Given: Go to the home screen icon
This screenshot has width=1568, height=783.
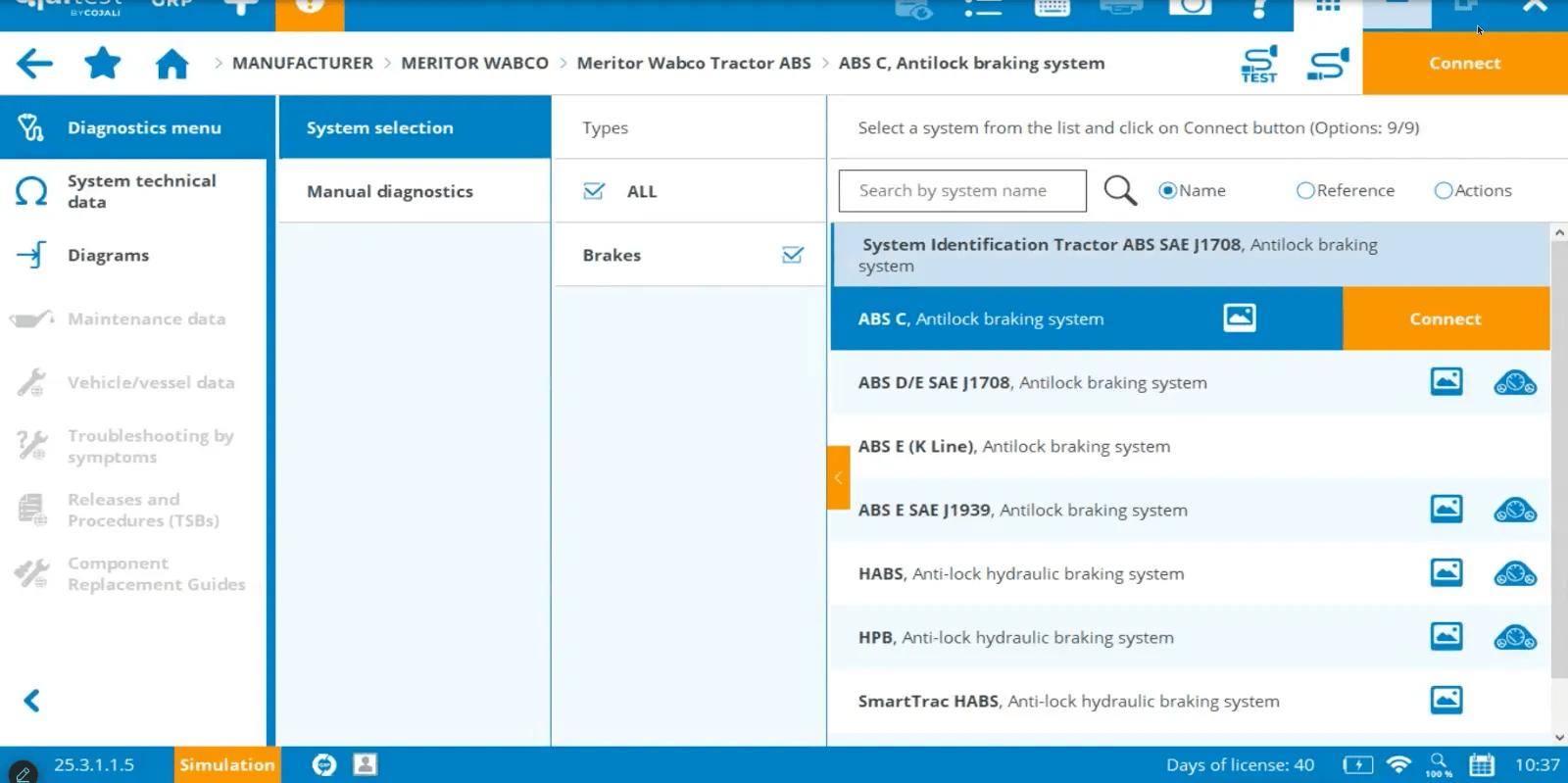Looking at the screenshot, I should pyautogui.click(x=172, y=64).
